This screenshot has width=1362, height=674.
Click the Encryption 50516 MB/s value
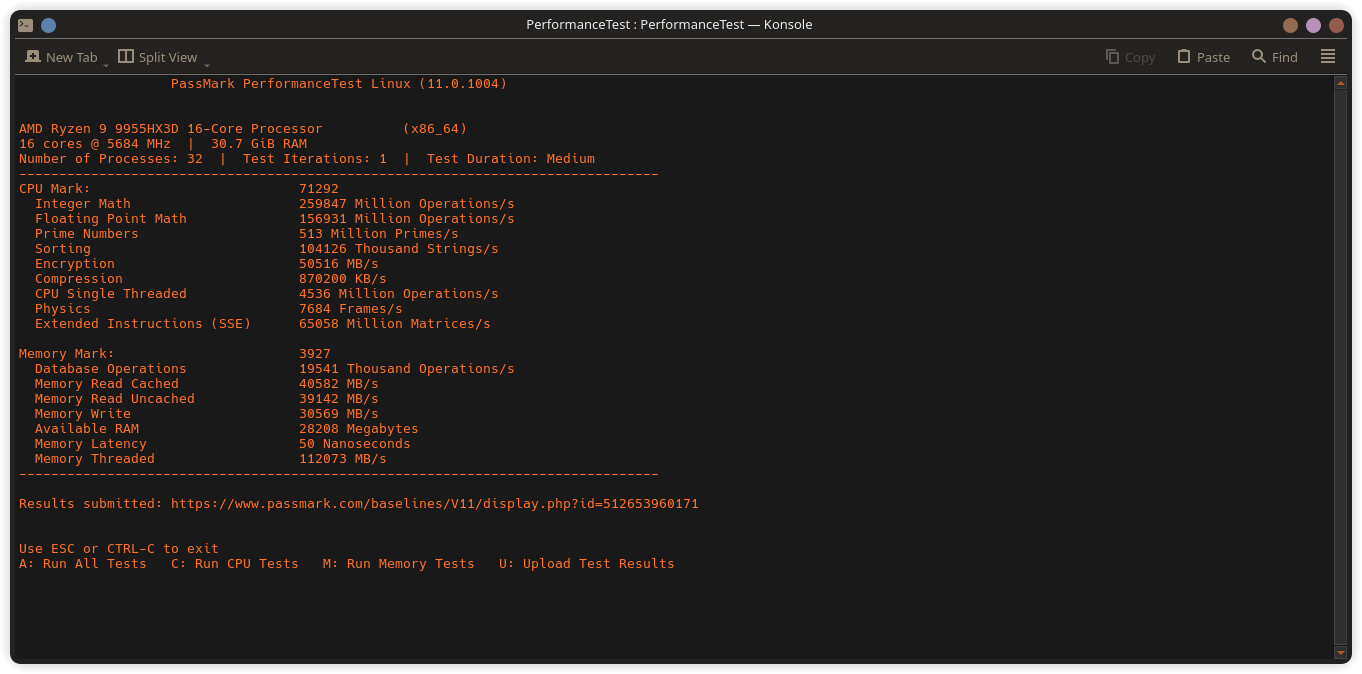[x=339, y=264]
